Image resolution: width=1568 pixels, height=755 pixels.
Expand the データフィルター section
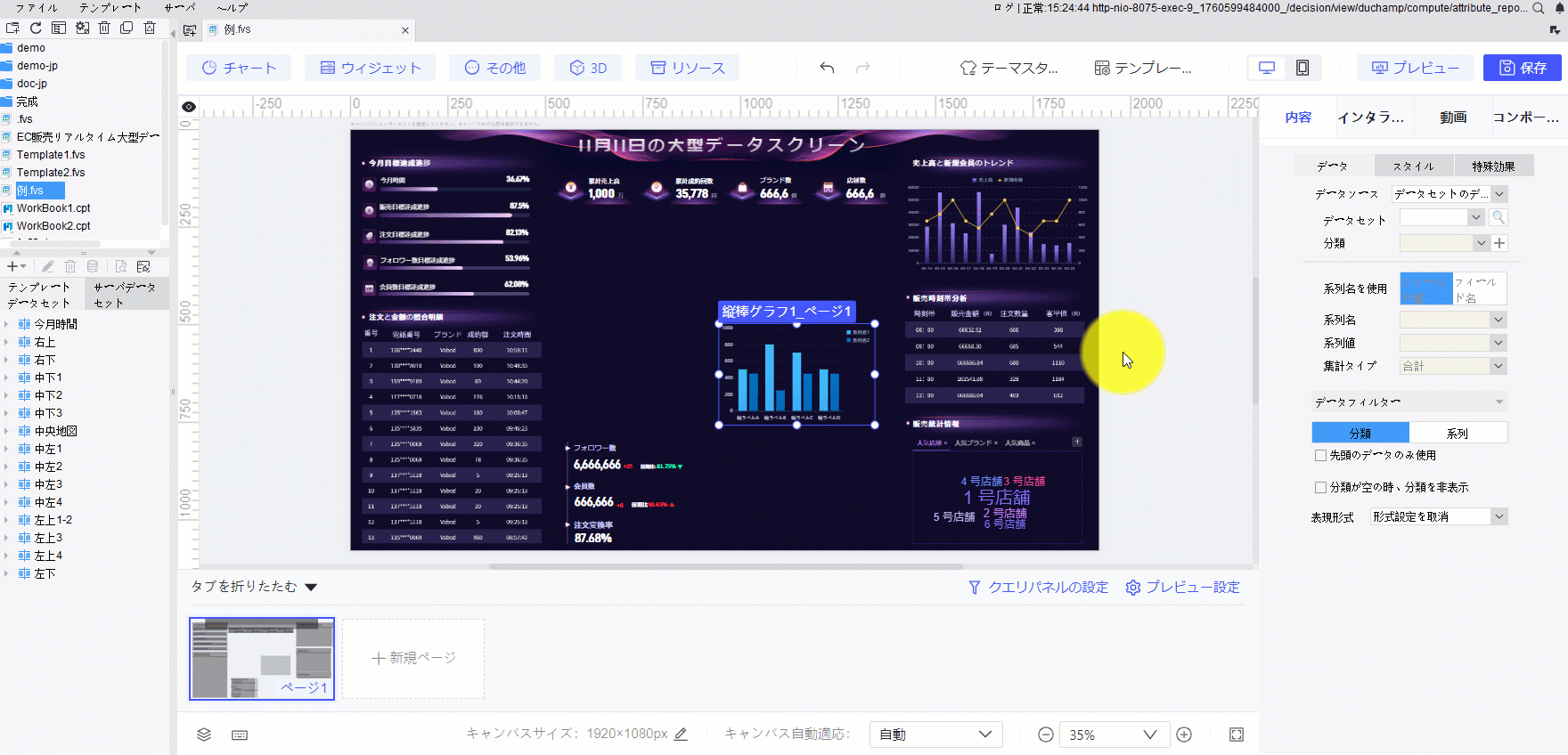click(x=1409, y=402)
